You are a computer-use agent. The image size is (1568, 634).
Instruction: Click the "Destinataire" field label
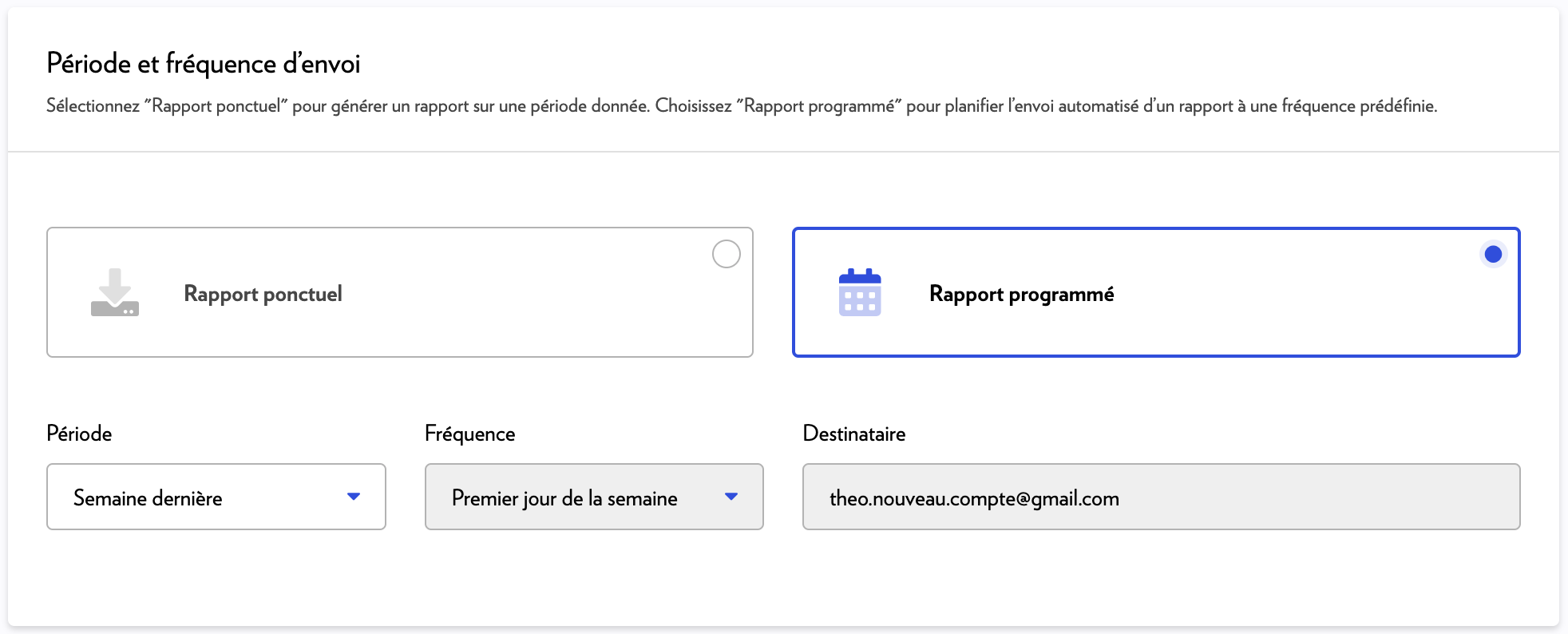[x=853, y=434]
